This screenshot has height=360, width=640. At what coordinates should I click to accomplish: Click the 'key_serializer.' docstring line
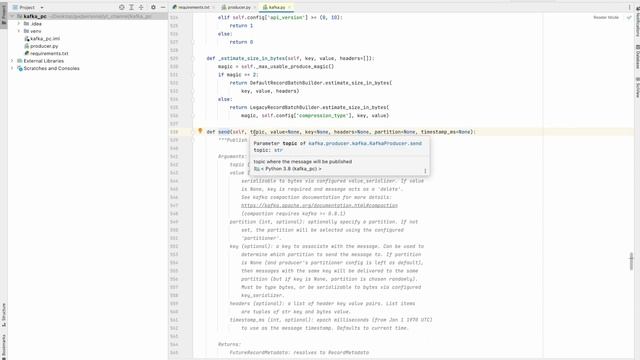(x=262, y=295)
